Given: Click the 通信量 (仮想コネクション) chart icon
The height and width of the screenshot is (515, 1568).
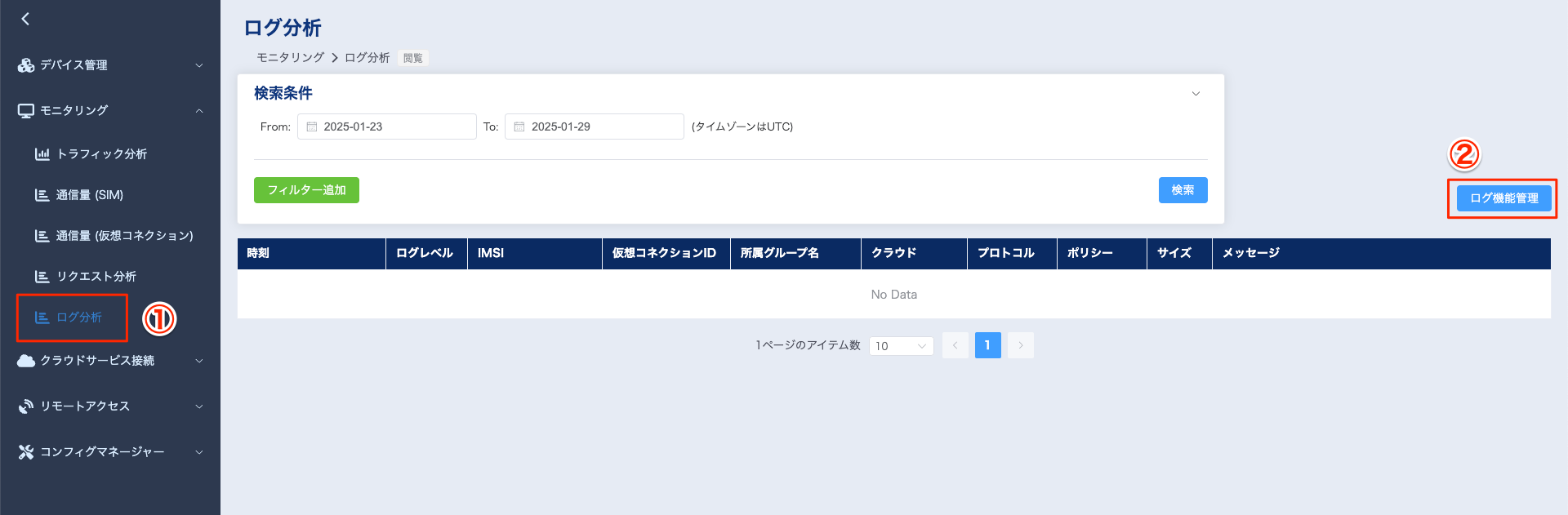Looking at the screenshot, I should (42, 236).
